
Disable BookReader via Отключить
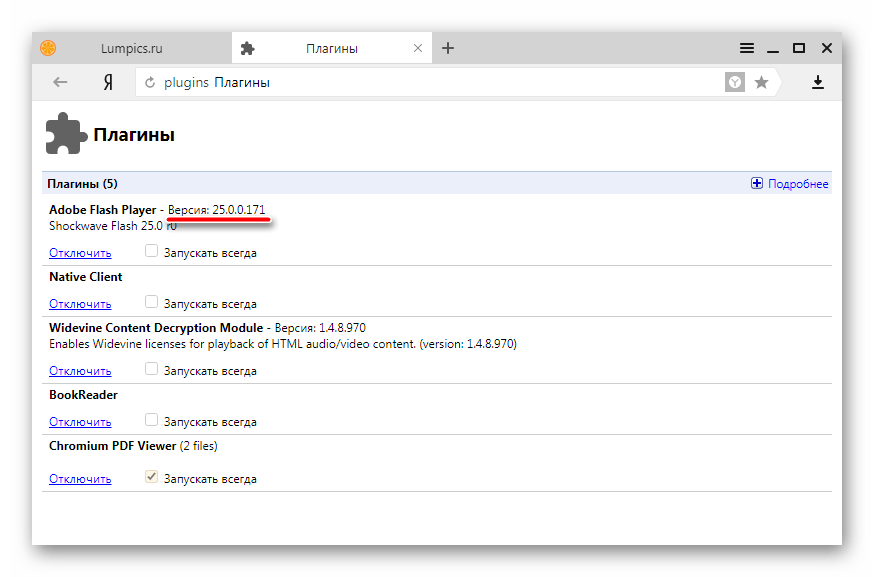pos(80,423)
